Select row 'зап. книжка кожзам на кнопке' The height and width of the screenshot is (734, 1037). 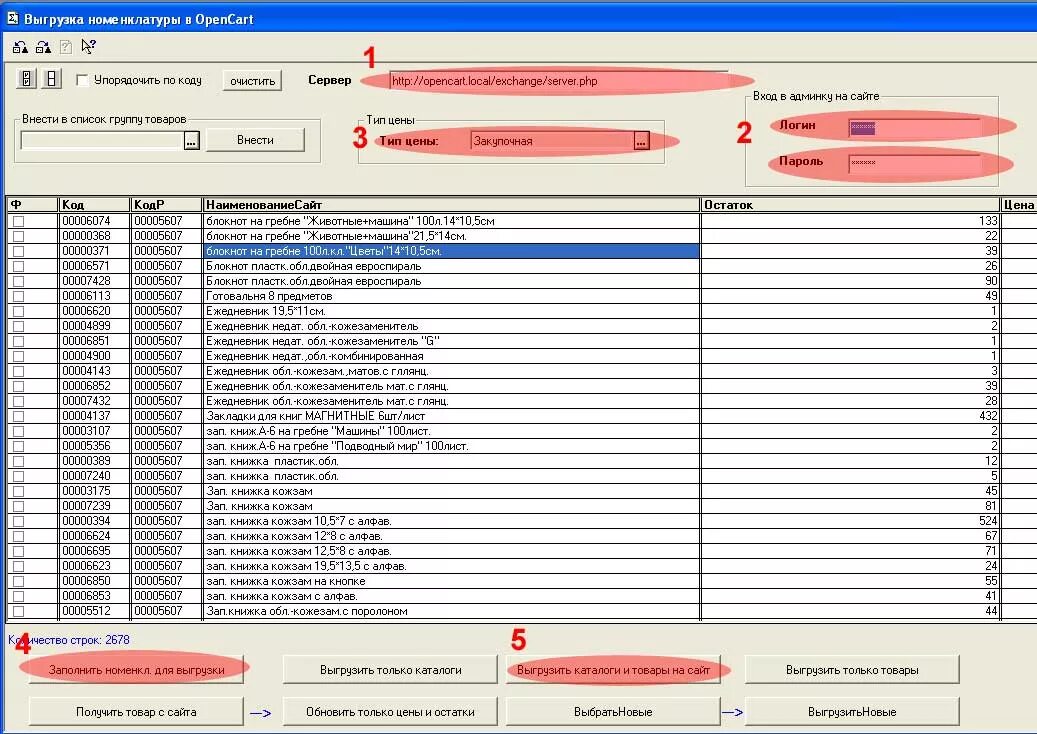(x=452, y=581)
